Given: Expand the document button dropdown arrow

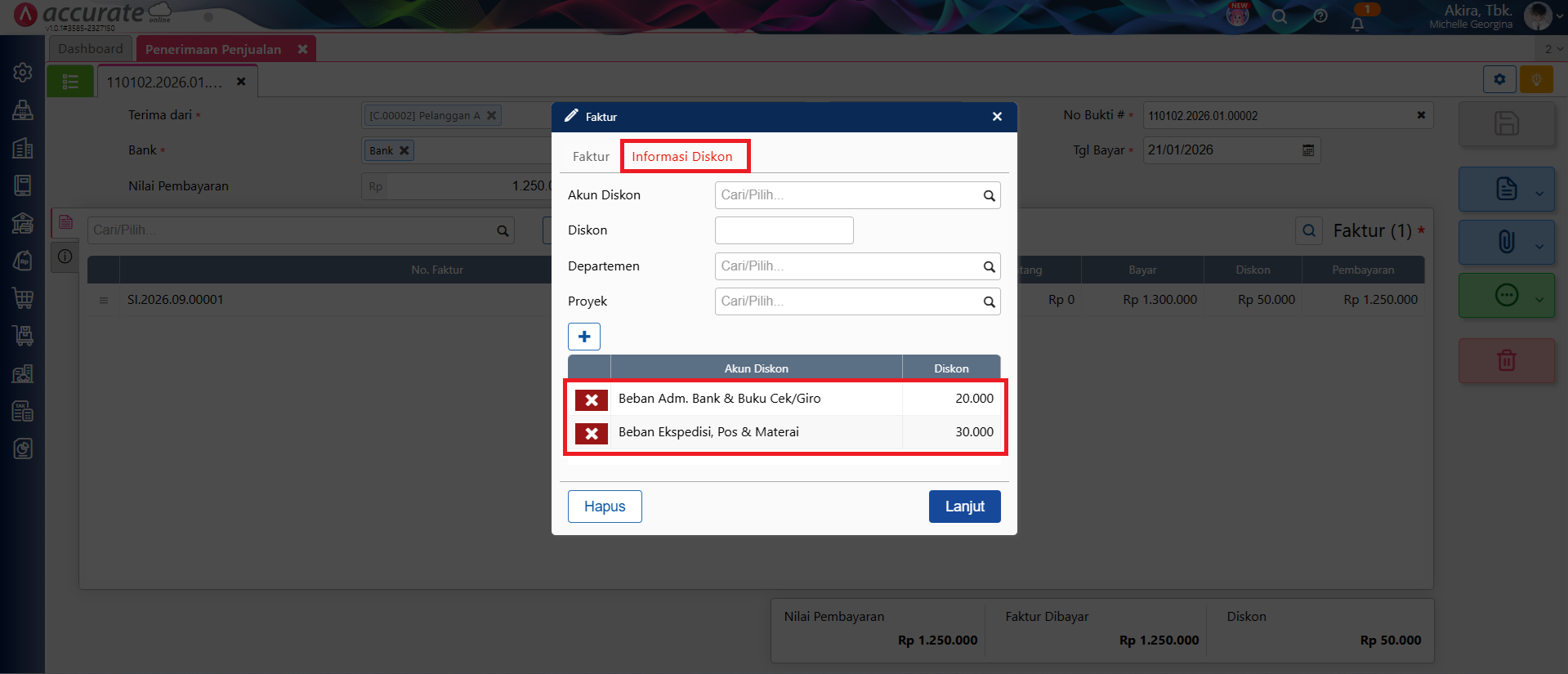Looking at the screenshot, I should point(1539,193).
